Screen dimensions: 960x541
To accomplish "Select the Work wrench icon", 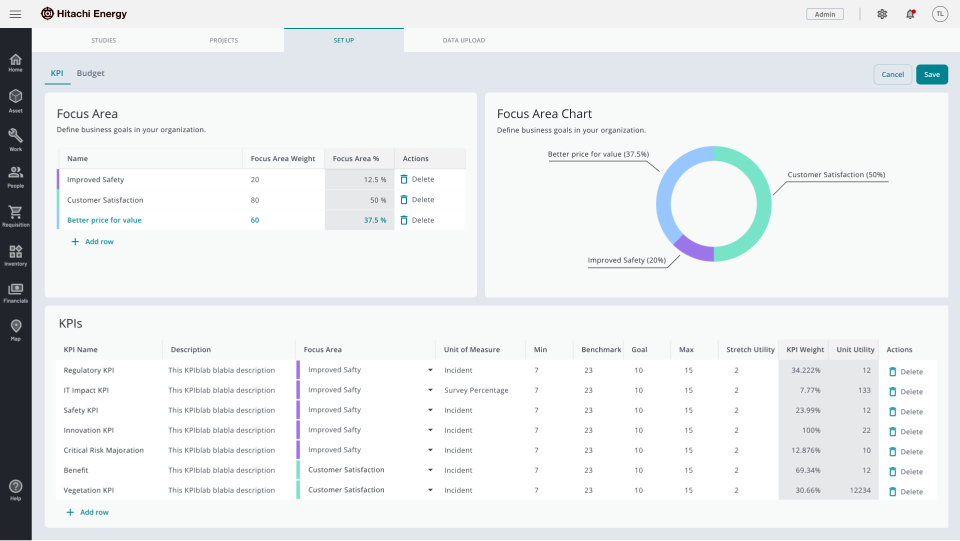I will (x=15, y=138).
